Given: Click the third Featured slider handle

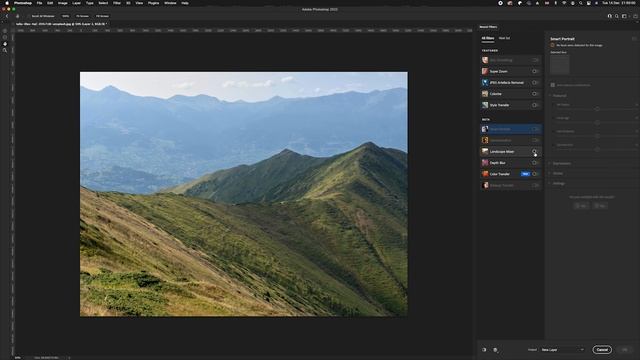Looking at the screenshot, I should click(597, 136).
